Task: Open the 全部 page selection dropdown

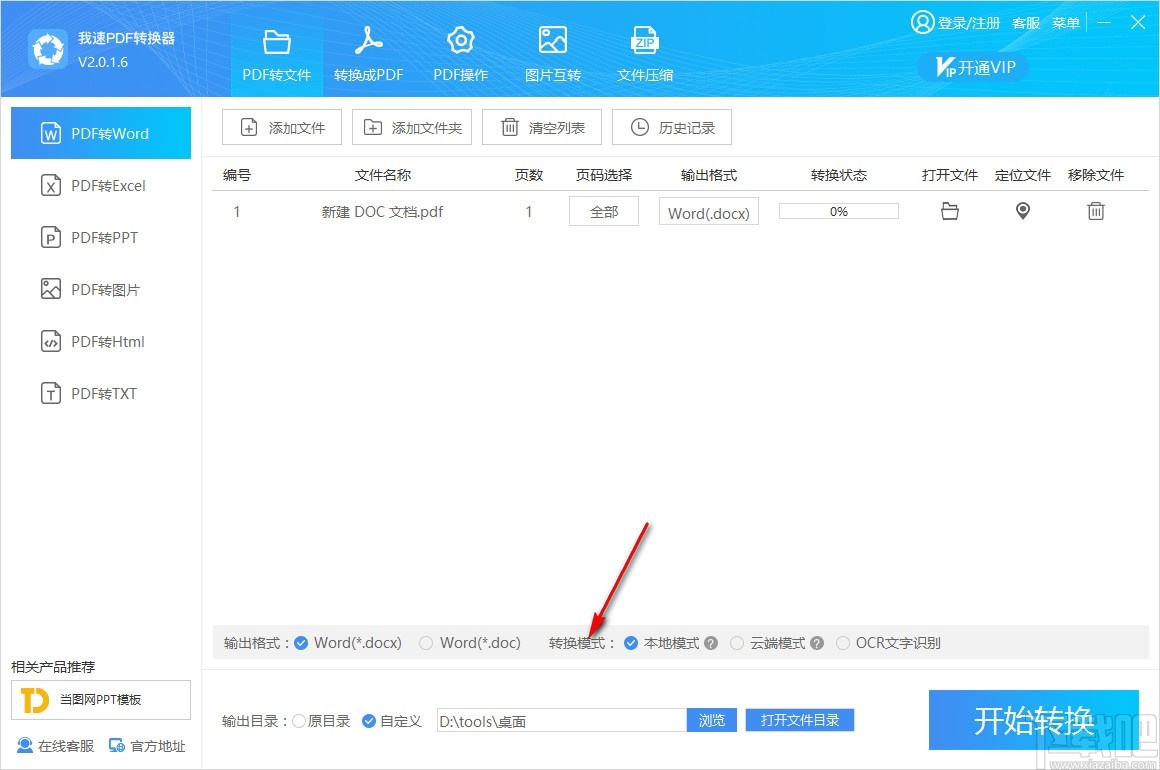Action: point(603,211)
